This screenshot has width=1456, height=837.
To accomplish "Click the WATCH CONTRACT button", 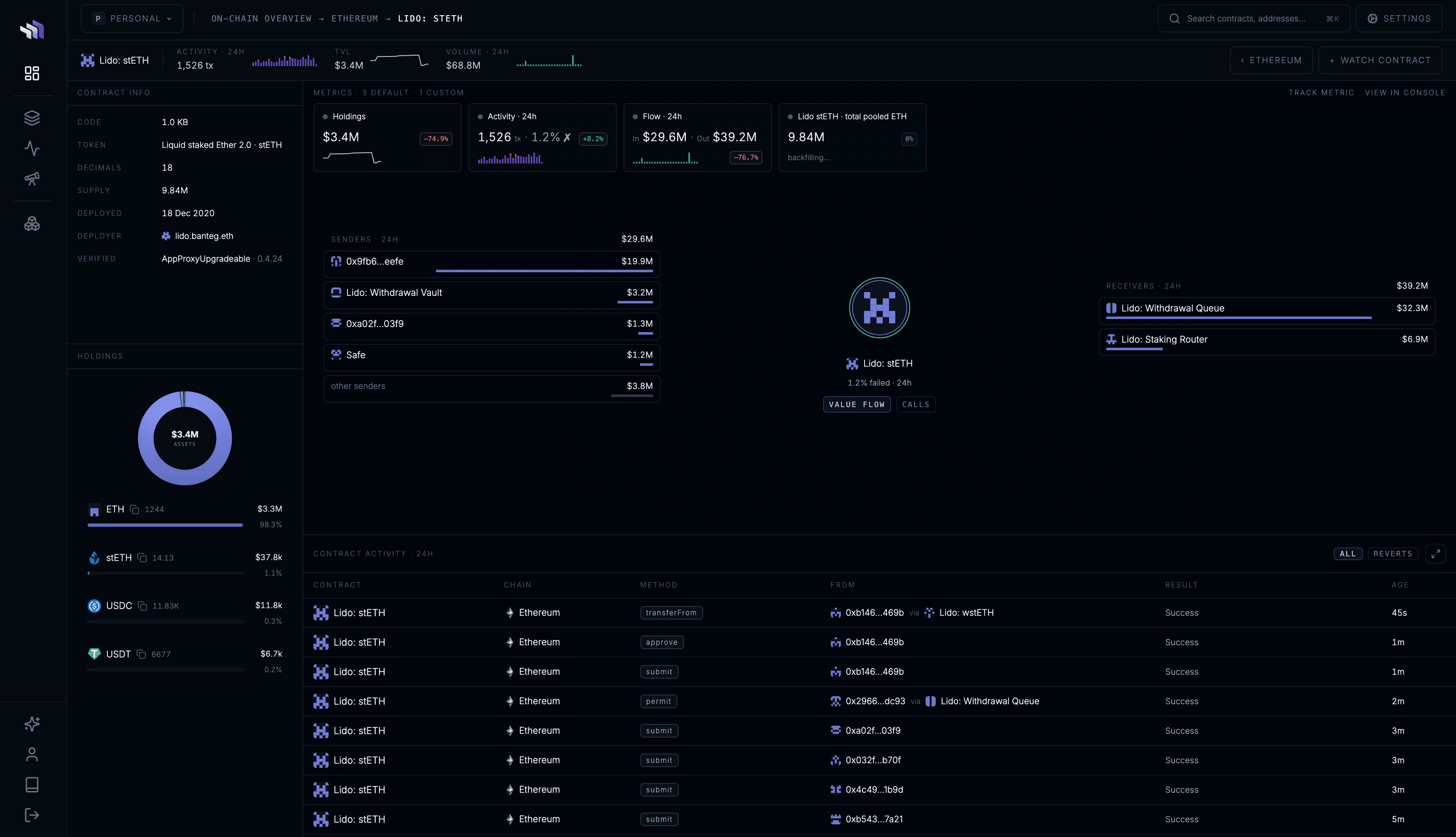I will pos(1380,60).
